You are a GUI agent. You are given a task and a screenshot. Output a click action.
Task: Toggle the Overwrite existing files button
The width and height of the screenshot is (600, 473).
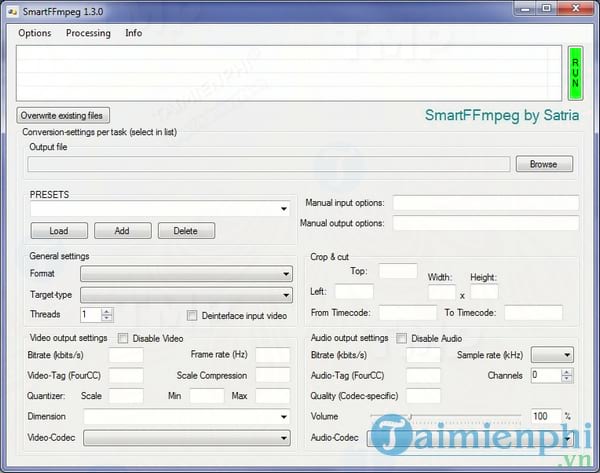pos(63,115)
